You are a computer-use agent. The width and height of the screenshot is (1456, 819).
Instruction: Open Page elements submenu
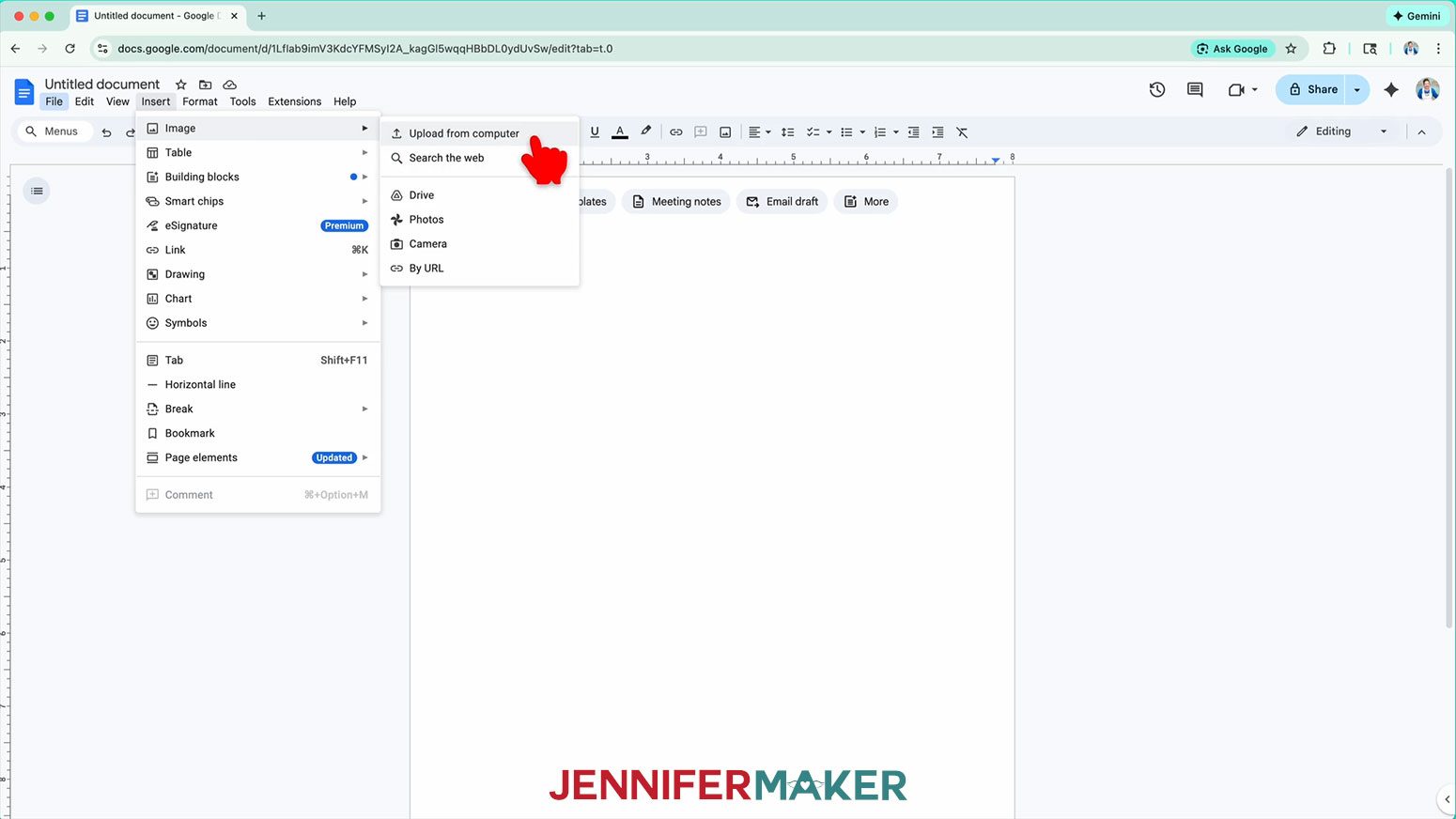point(258,458)
